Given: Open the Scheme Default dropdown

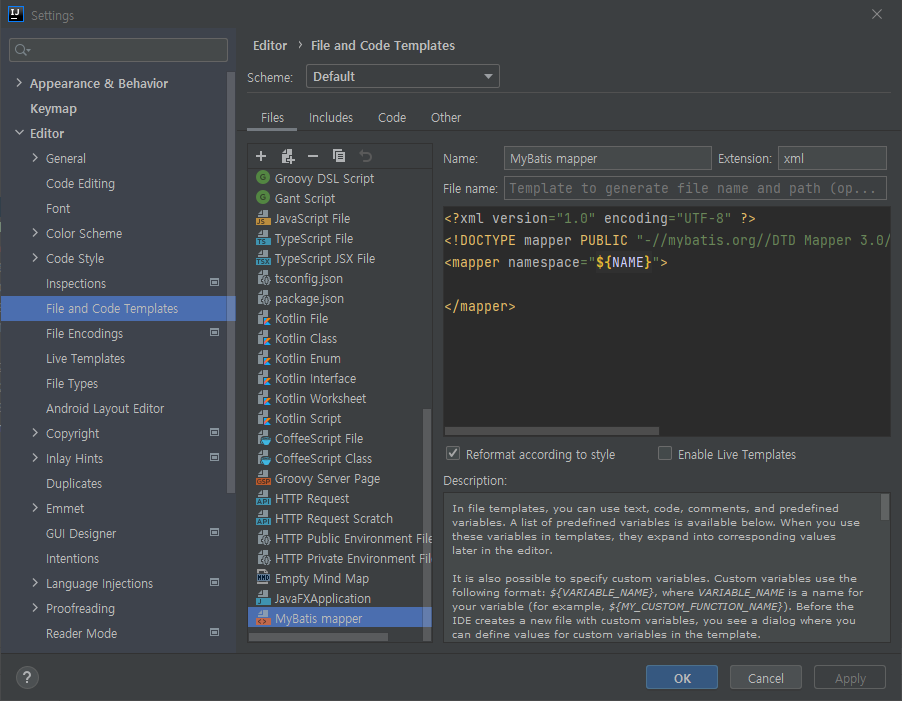Looking at the screenshot, I should (x=403, y=76).
